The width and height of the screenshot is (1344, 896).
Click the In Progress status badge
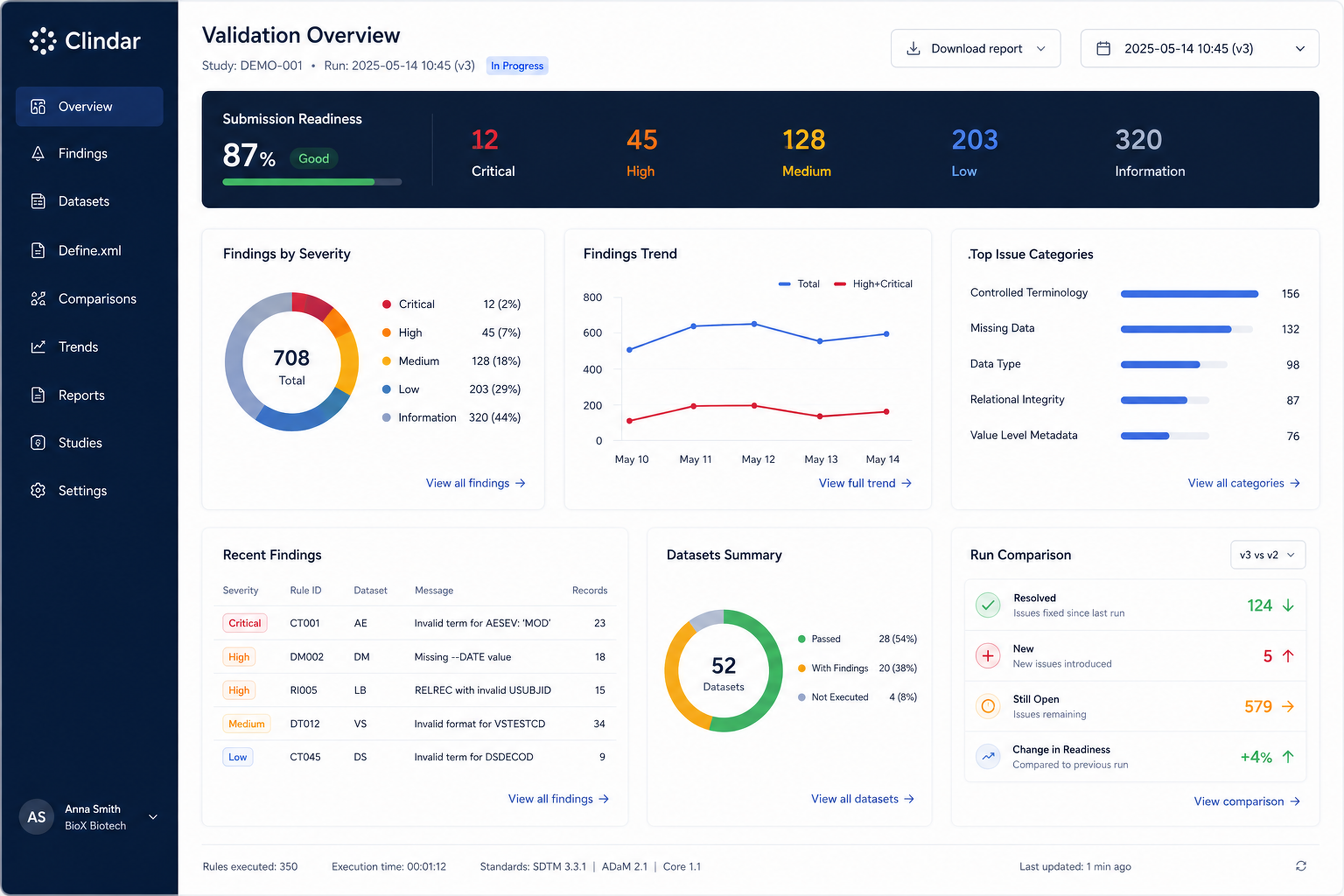click(x=517, y=66)
